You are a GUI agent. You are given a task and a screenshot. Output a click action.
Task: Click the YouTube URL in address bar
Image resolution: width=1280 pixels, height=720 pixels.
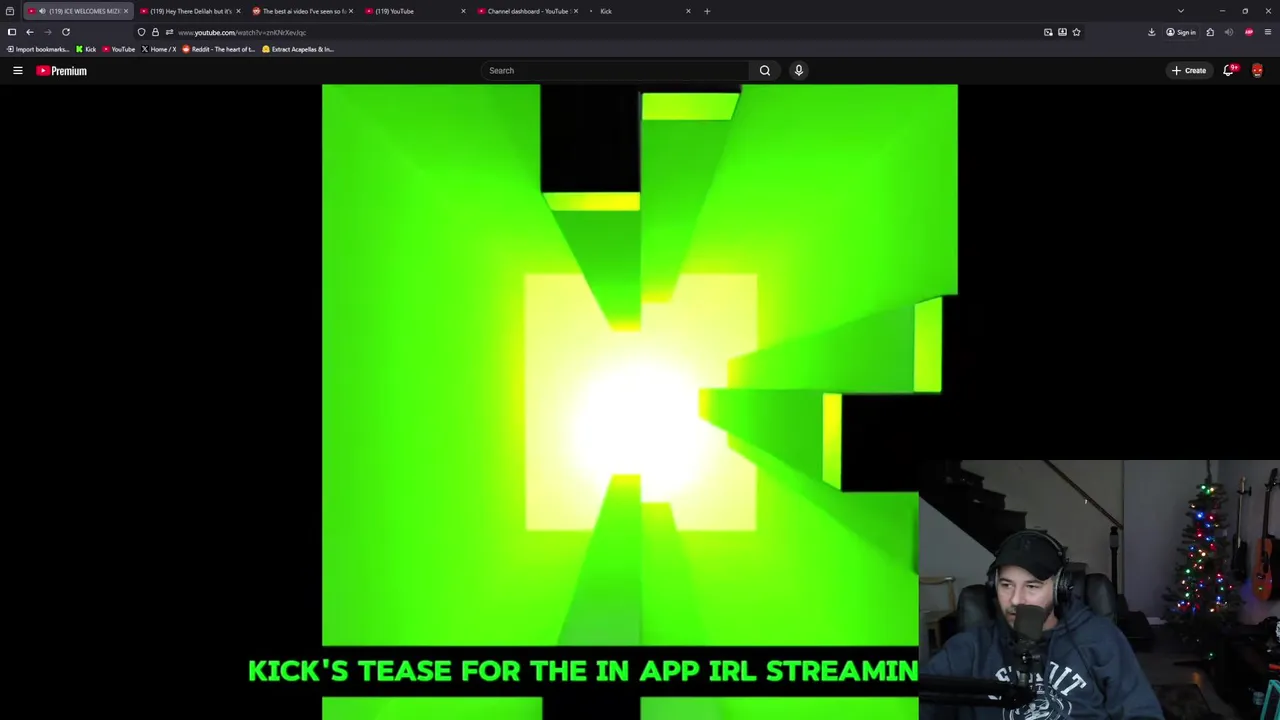(242, 32)
